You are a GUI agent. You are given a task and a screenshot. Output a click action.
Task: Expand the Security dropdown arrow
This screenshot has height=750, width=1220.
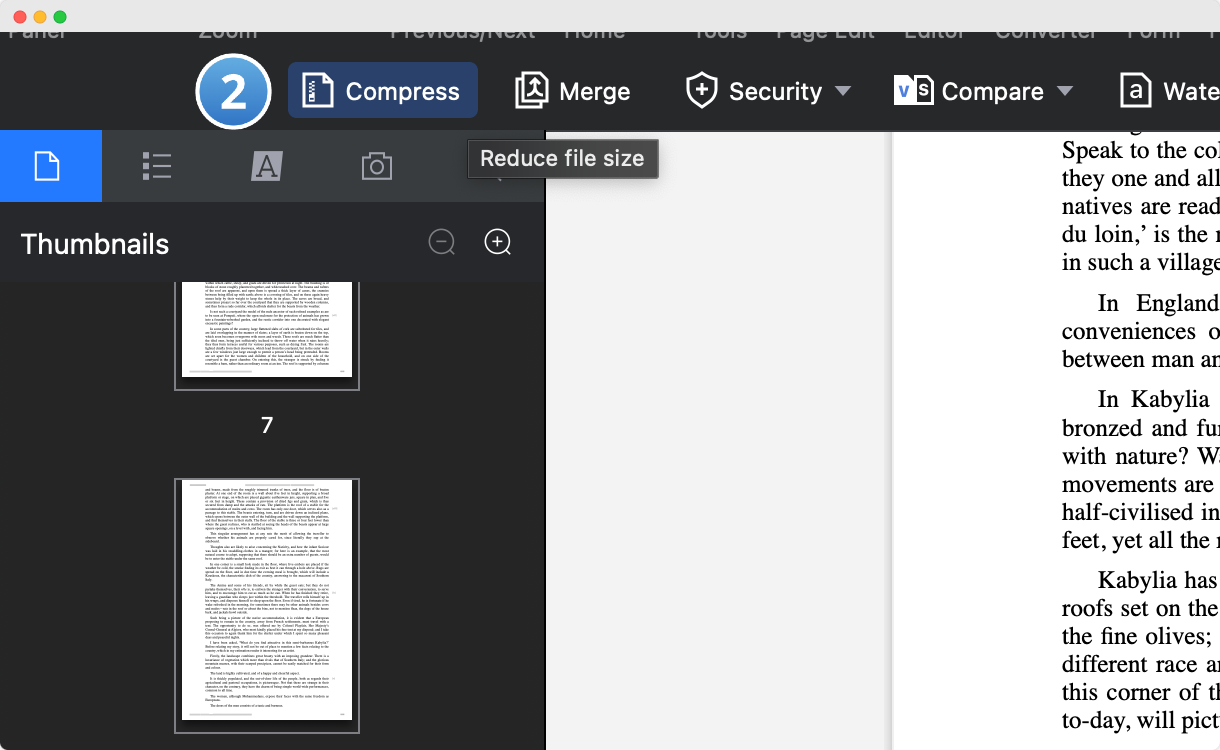click(843, 91)
